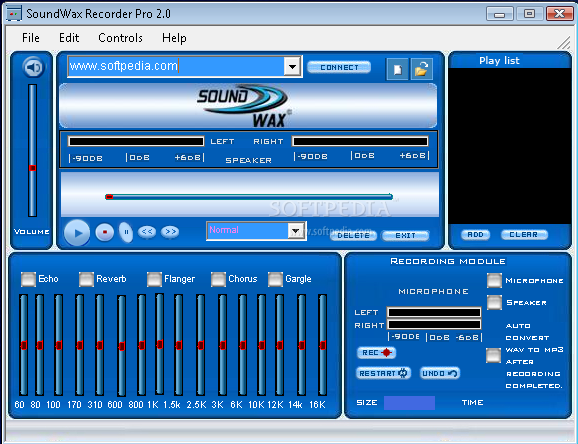The image size is (578, 444).
Task: Click the ADD playlist button
Action: click(476, 235)
